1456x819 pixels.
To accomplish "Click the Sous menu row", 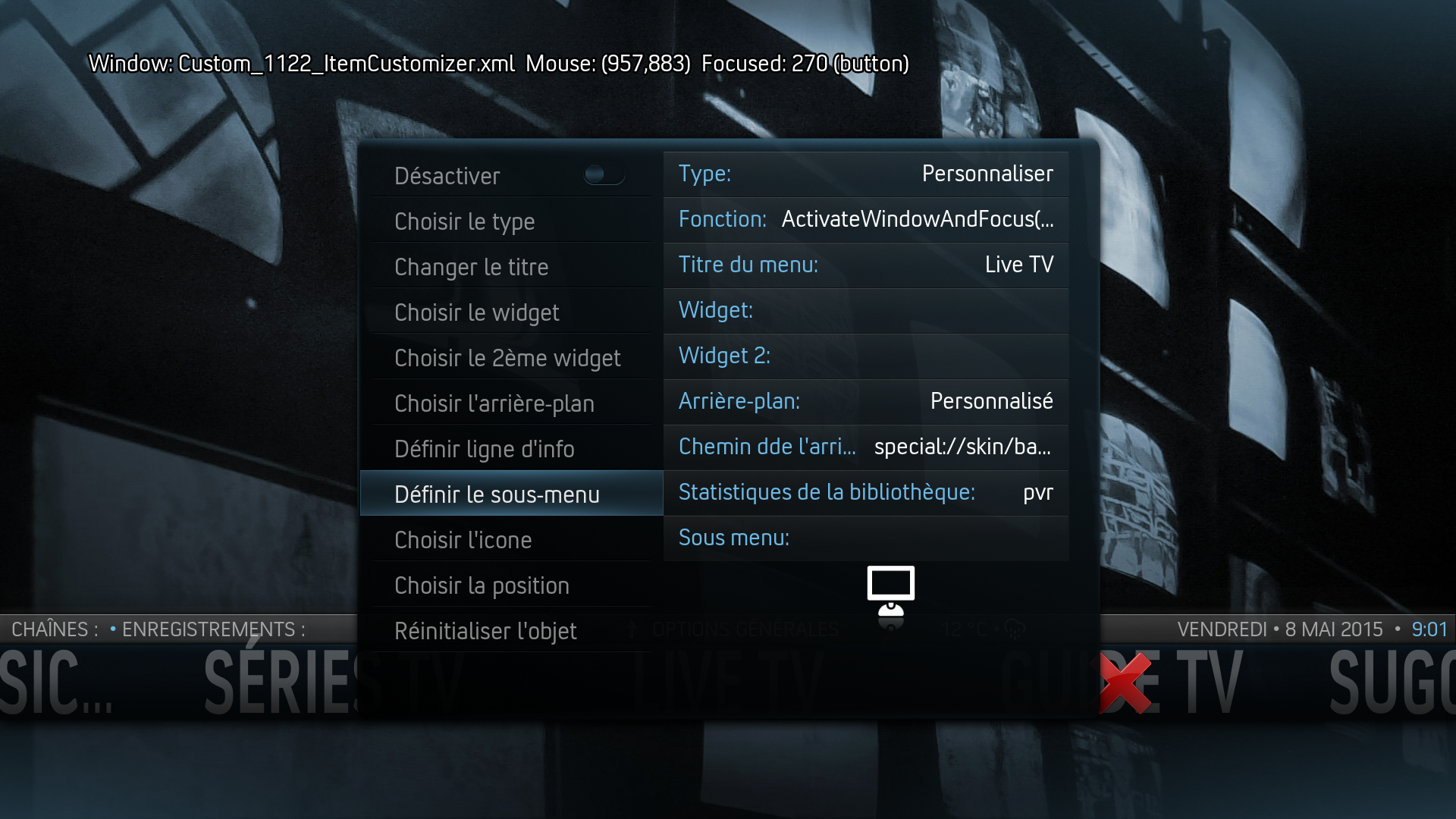I will pos(865,538).
